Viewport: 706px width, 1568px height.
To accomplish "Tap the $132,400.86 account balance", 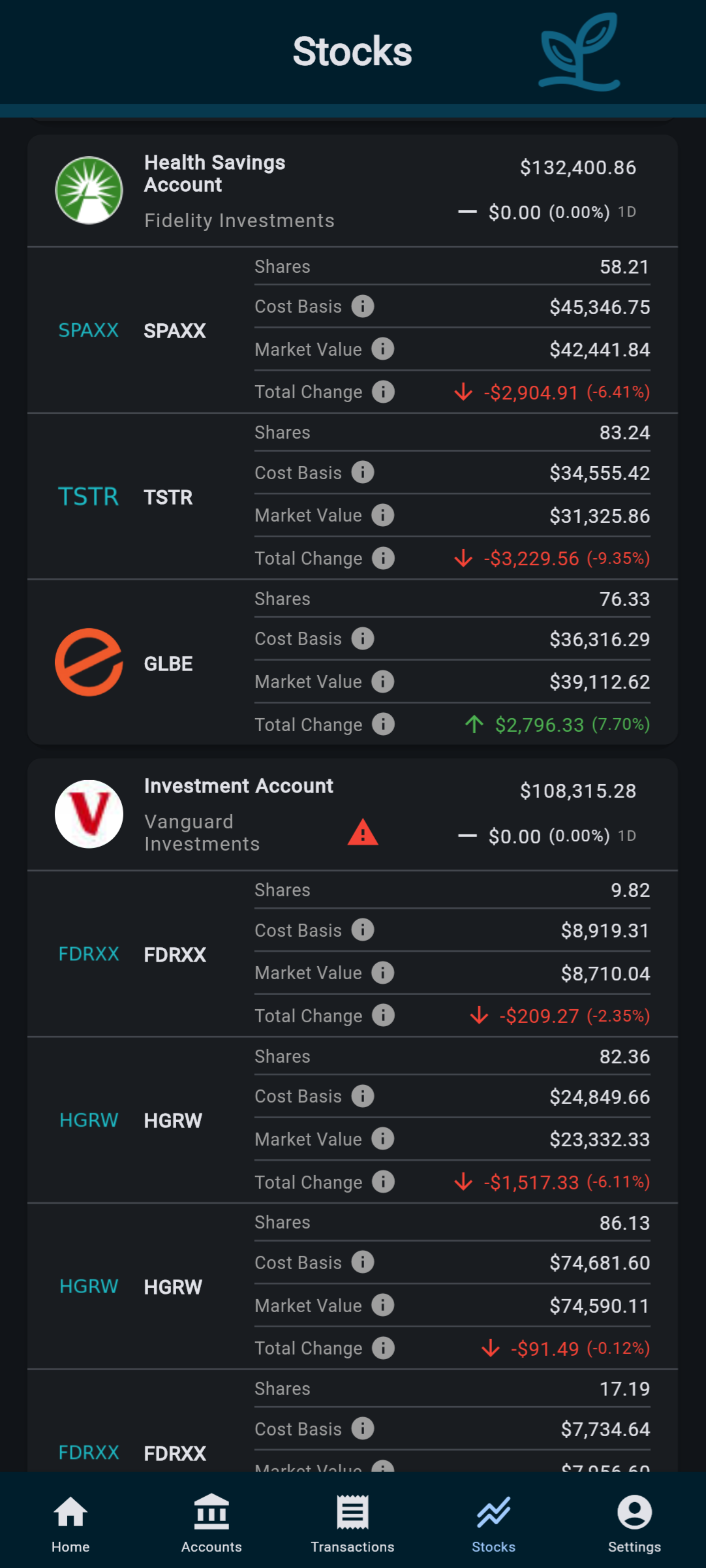I will (x=578, y=168).
